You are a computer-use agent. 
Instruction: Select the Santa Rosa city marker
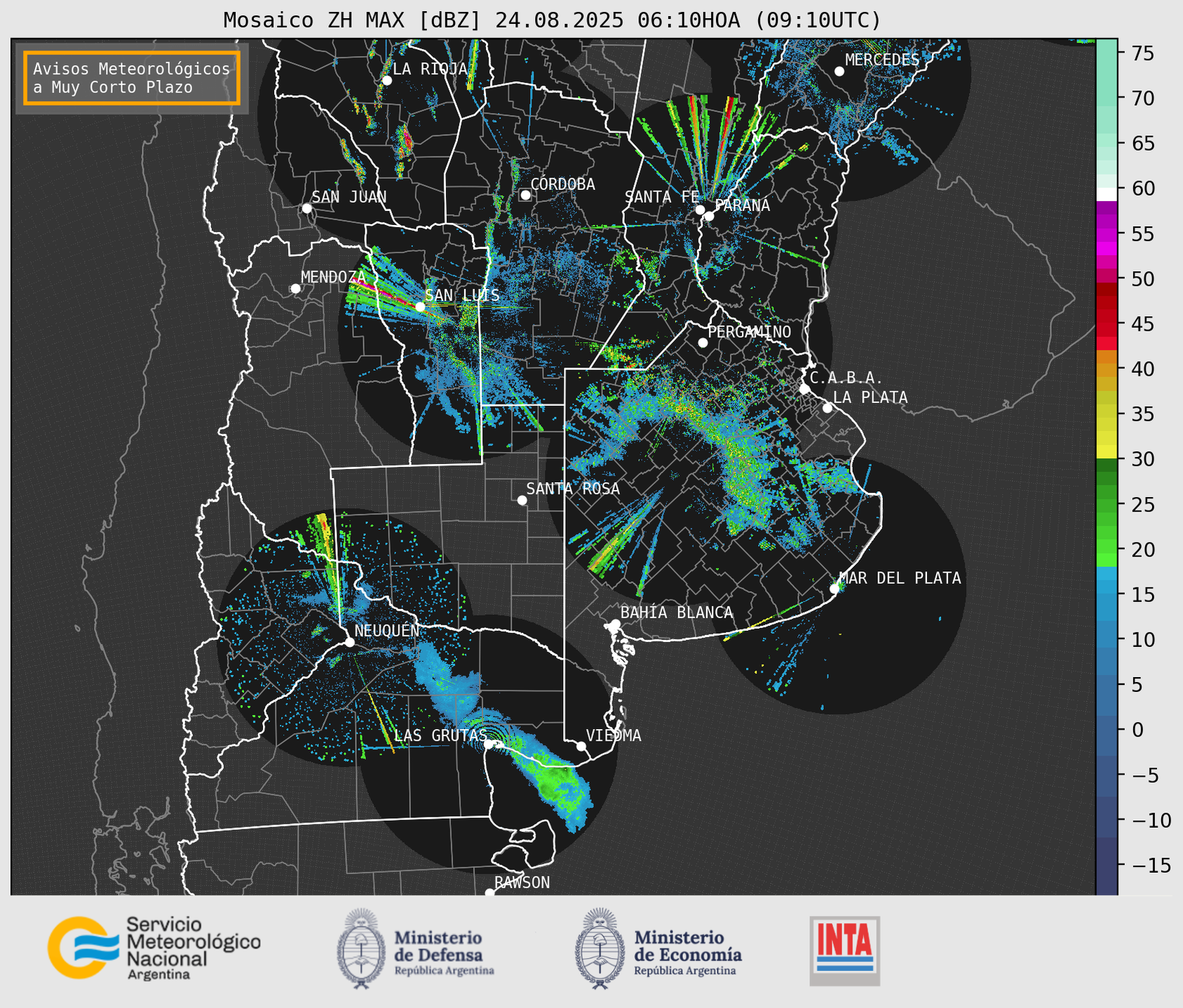tap(522, 500)
